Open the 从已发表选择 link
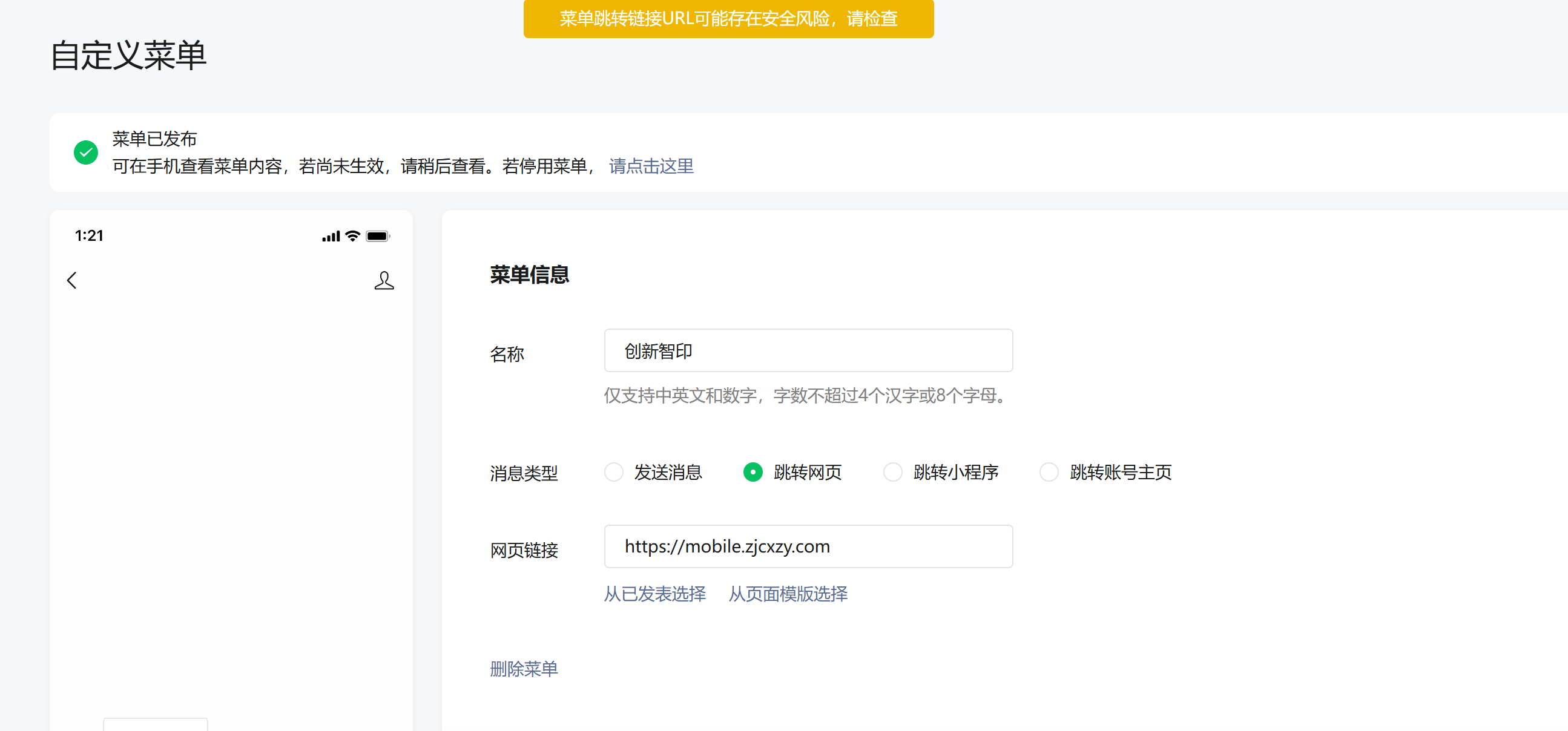 [654, 594]
